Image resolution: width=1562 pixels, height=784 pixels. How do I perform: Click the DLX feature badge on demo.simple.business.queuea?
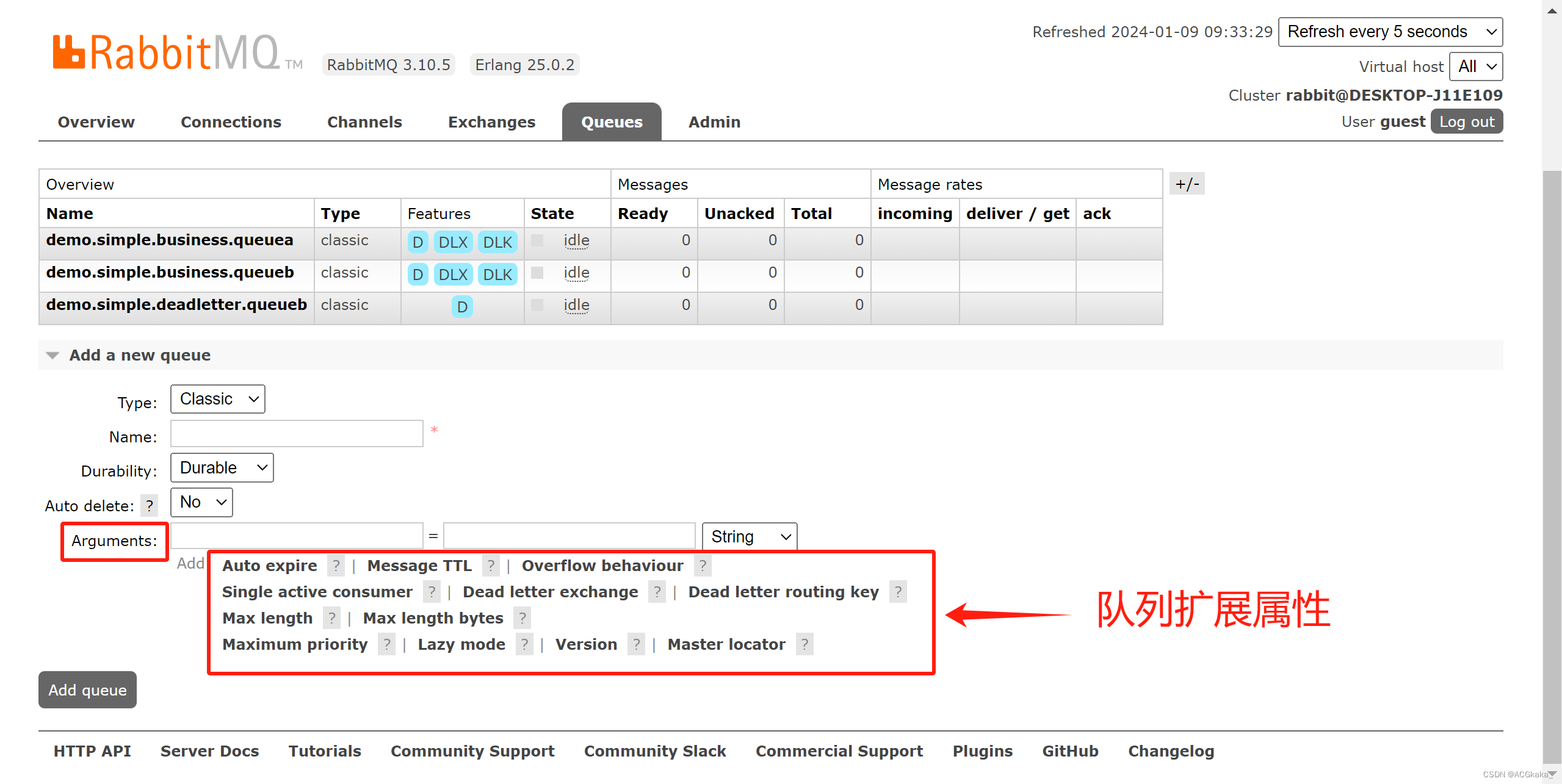tap(453, 242)
